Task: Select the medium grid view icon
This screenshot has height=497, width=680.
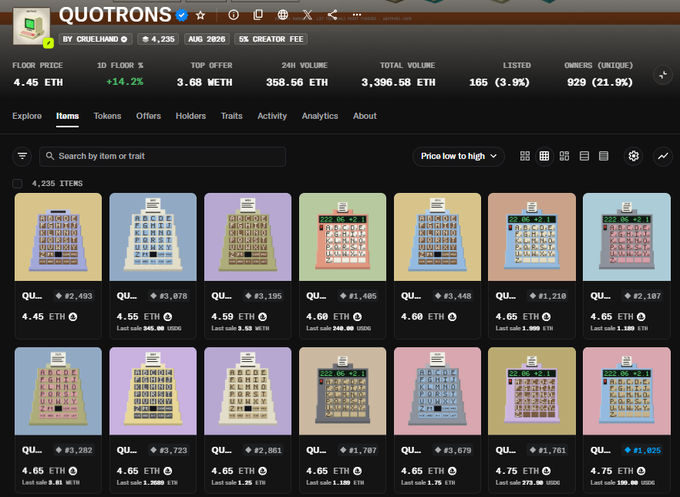Action: point(544,156)
